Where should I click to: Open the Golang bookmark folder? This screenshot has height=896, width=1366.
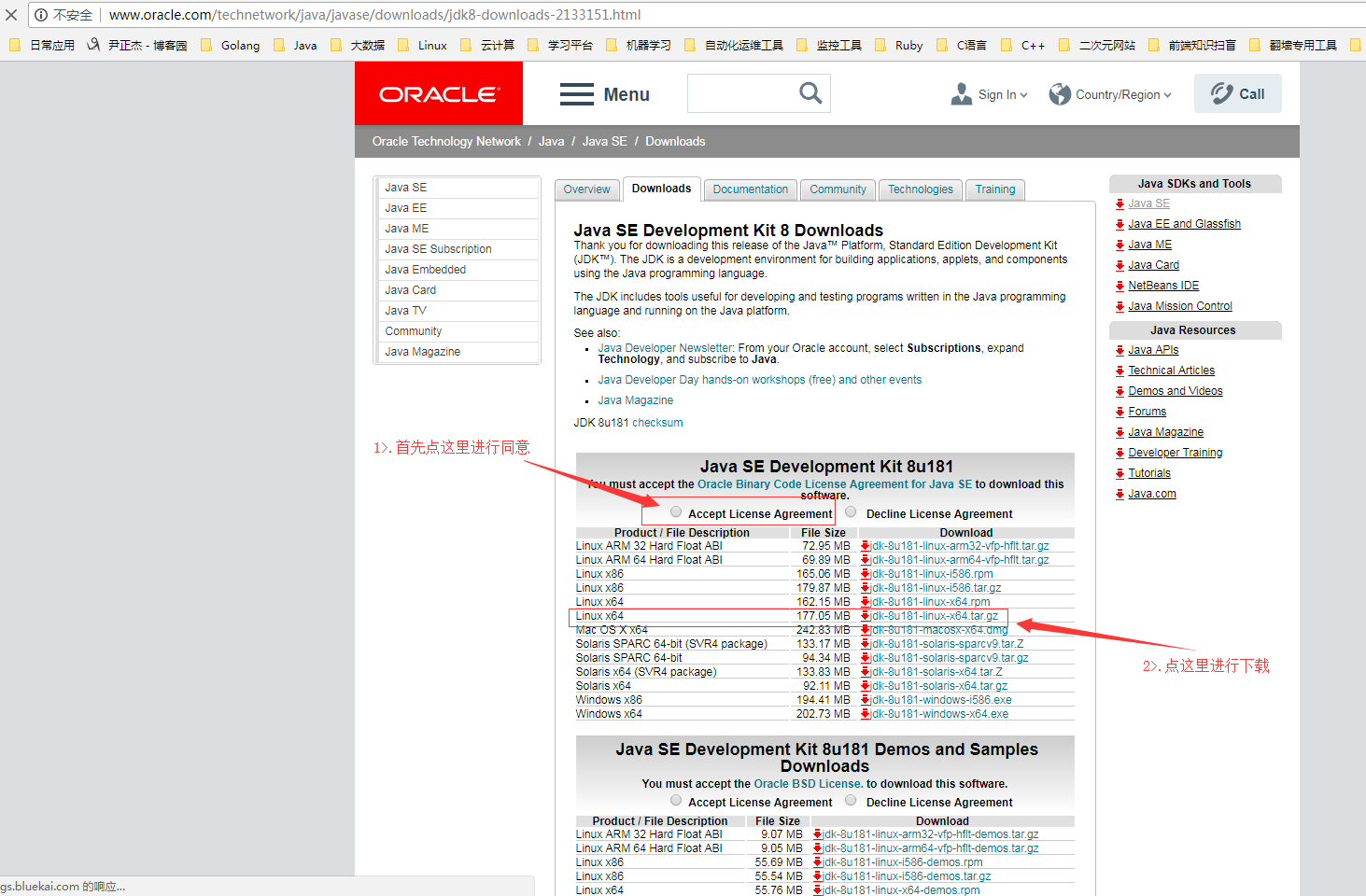coord(231,45)
